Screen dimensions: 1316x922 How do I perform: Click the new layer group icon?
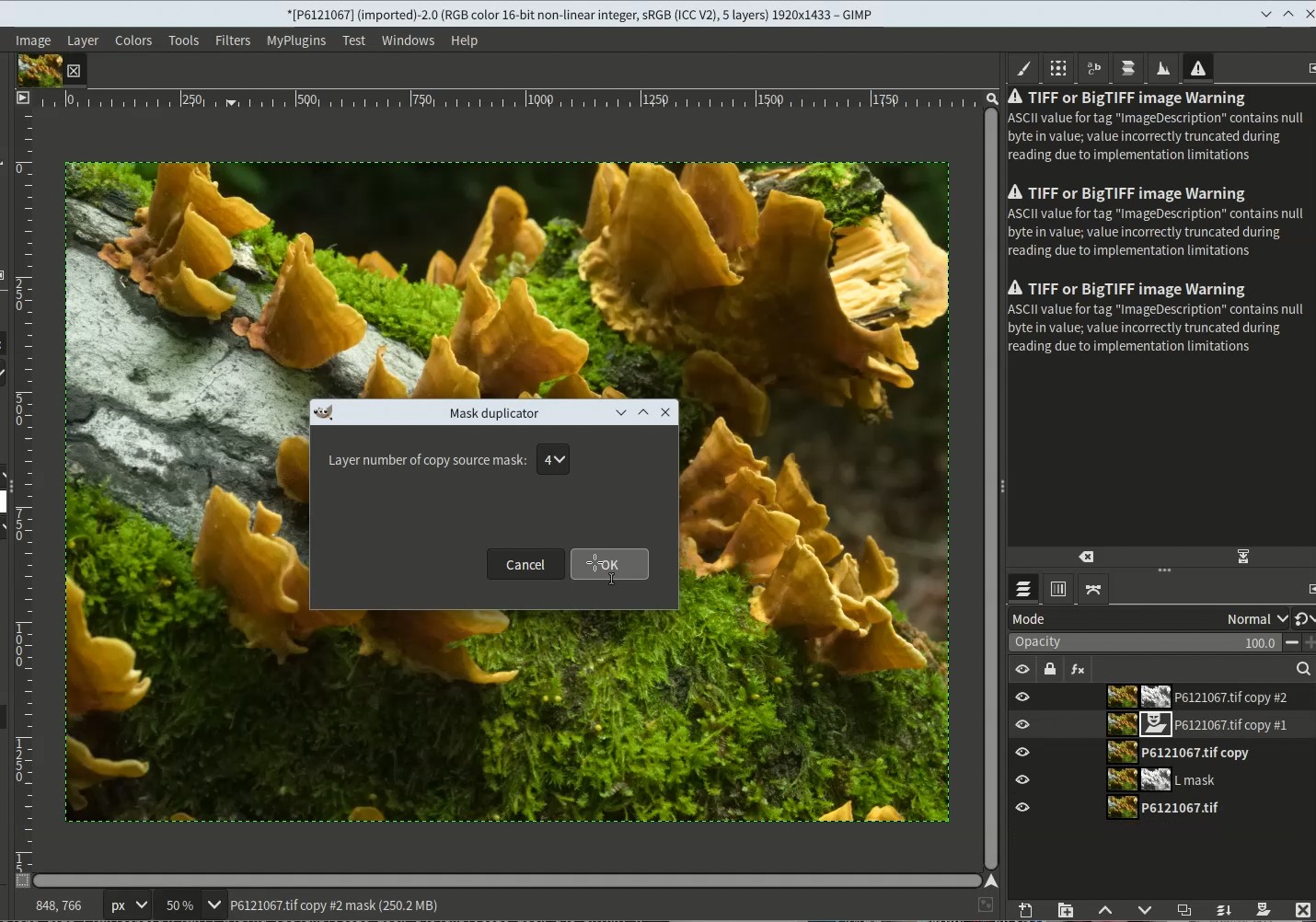[1065, 910]
